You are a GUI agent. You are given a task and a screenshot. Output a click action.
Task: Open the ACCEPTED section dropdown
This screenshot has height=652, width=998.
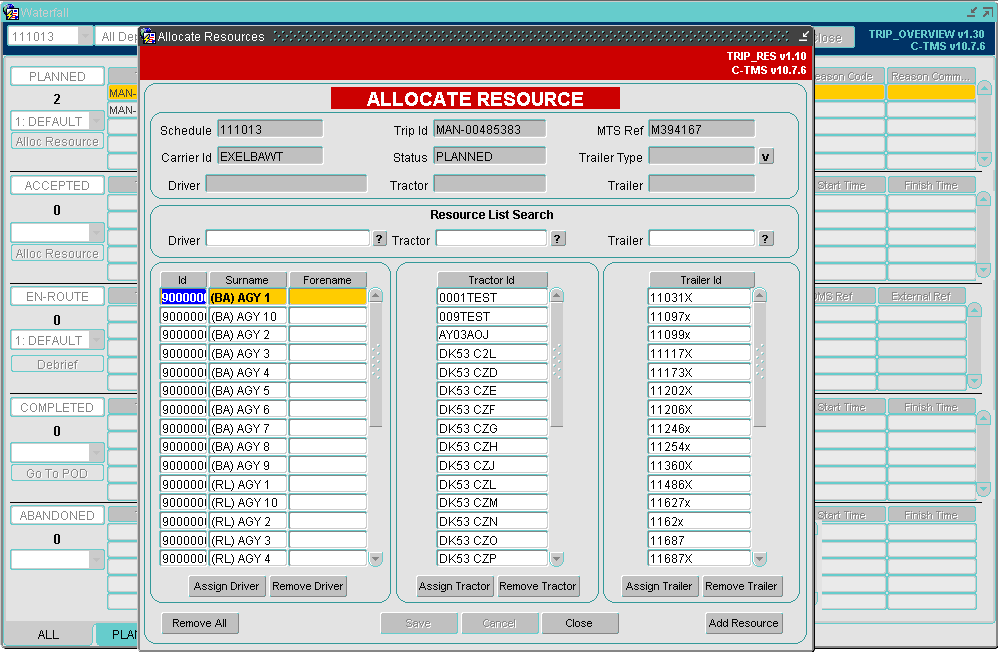[97, 232]
